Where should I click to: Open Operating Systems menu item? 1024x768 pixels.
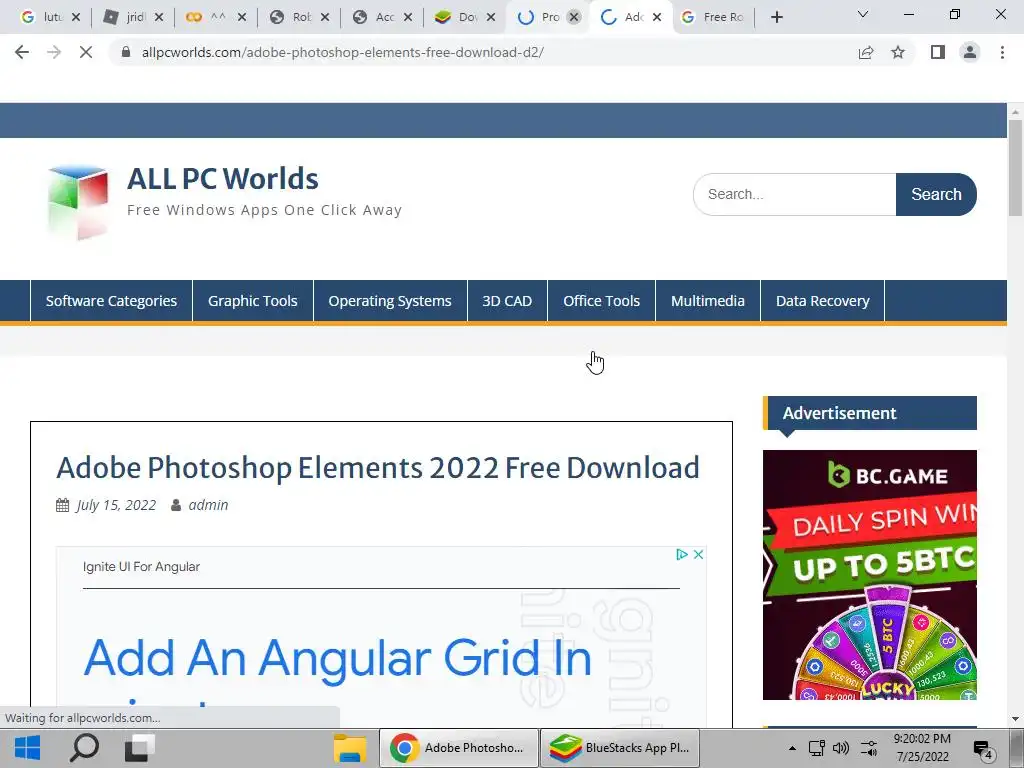[x=390, y=301]
